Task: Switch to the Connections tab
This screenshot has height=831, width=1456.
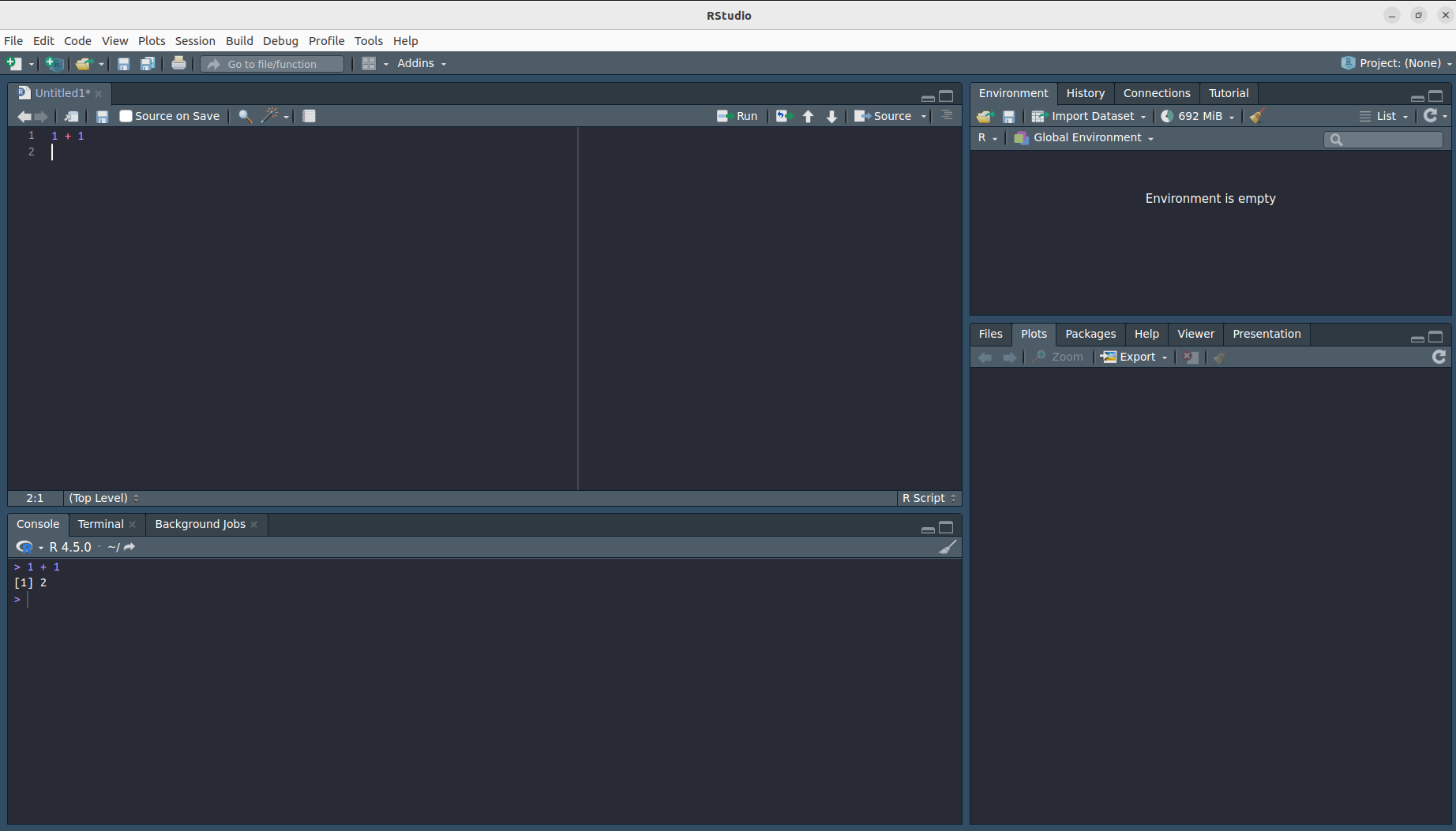Action: [1157, 93]
